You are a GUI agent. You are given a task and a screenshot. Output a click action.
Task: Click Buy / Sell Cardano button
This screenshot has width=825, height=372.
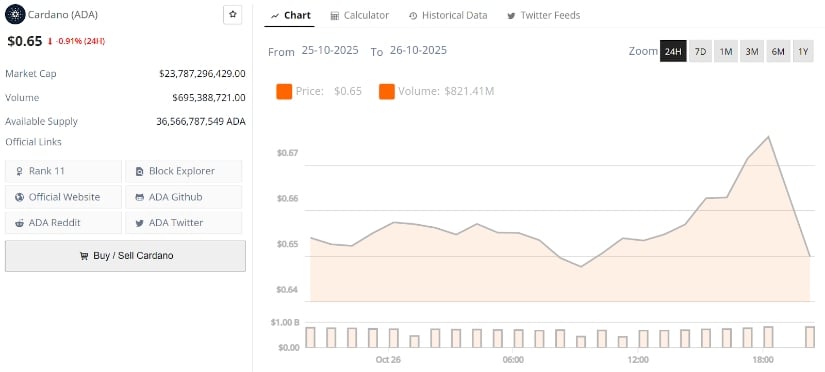(125, 256)
